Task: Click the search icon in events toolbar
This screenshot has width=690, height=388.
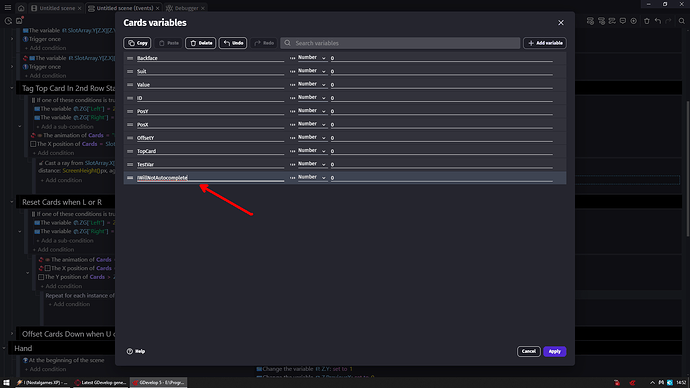Action: pos(682,21)
